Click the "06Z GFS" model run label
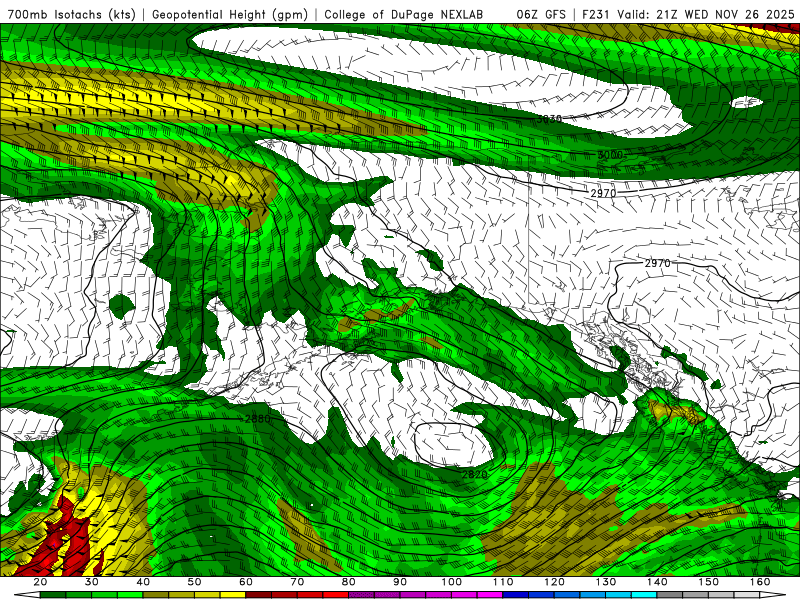 [x=541, y=14]
